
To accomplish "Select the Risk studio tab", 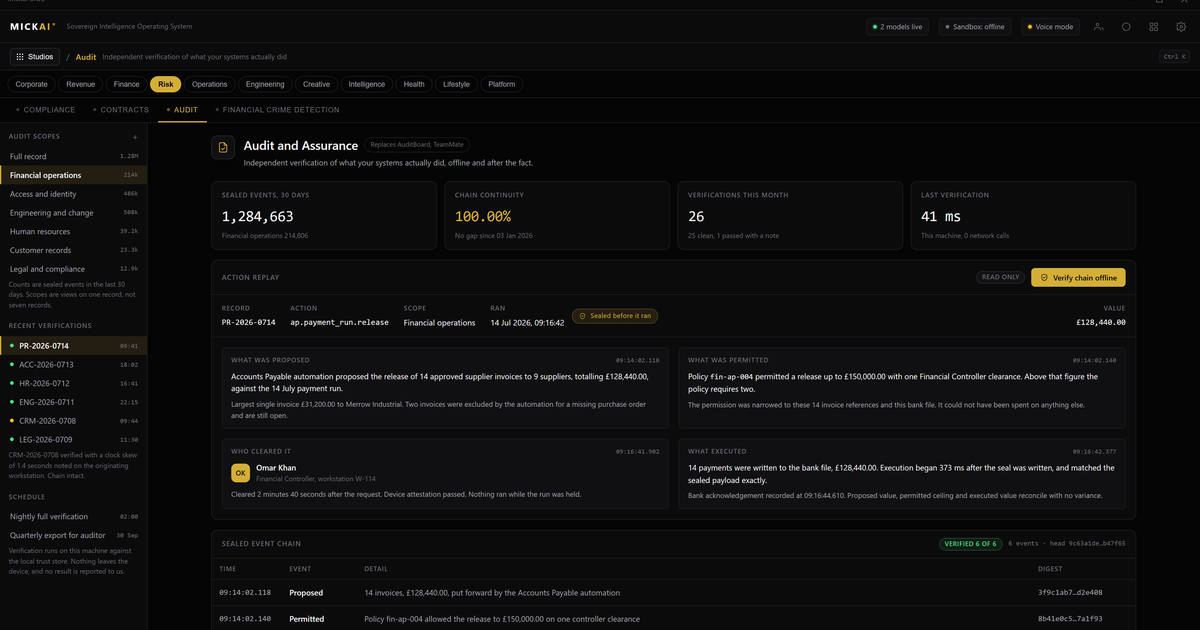I will click(166, 85).
